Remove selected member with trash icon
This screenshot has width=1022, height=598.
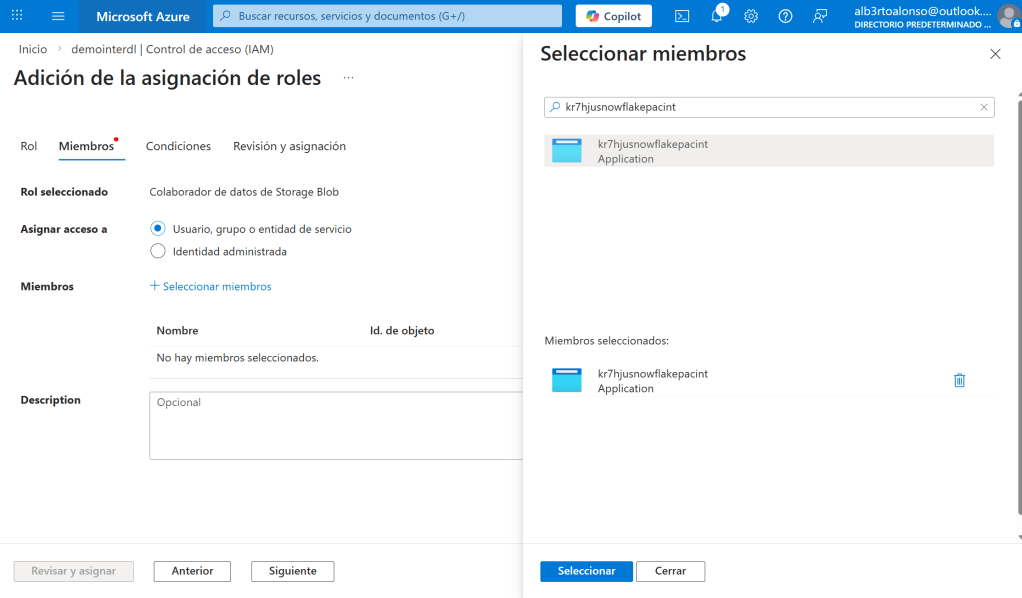pyautogui.click(x=959, y=380)
